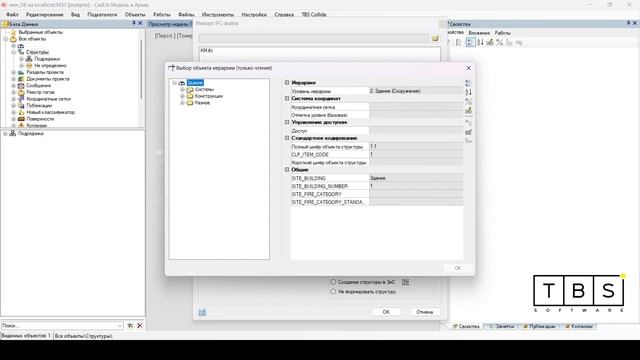Screen dimensions: 640x360
Task: Click the file path field in import dialog
Action: click(313, 38)
